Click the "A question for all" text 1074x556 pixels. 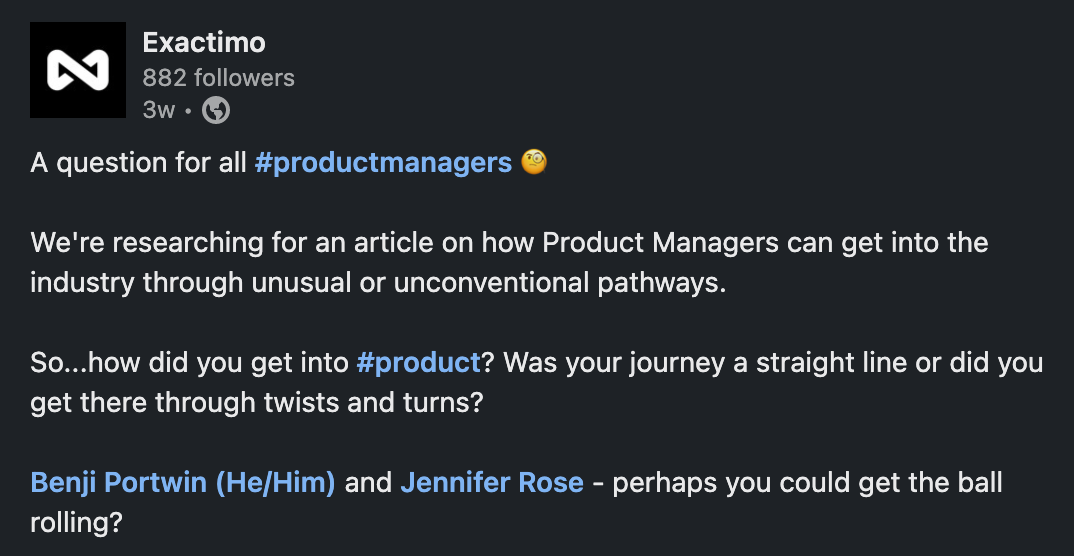(138, 162)
